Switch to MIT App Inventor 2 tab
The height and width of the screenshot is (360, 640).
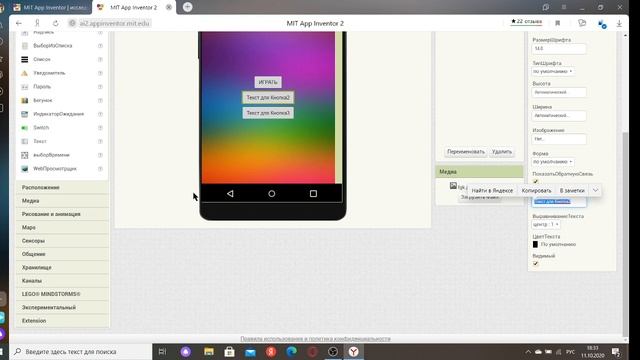[133, 7]
